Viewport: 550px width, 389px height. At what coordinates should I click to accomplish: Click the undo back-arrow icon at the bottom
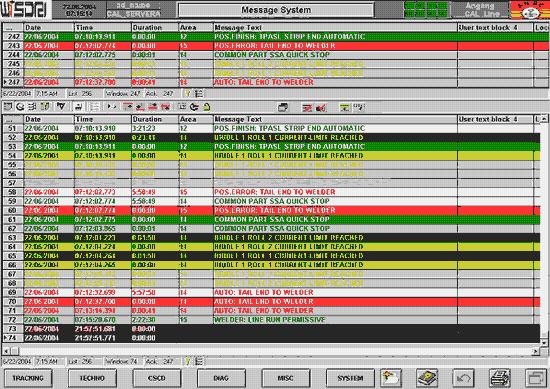pos(463,378)
